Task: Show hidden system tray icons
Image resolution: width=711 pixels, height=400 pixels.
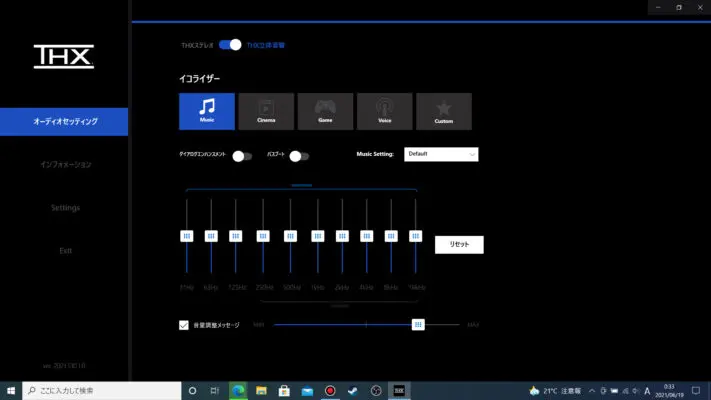Action: (x=592, y=390)
